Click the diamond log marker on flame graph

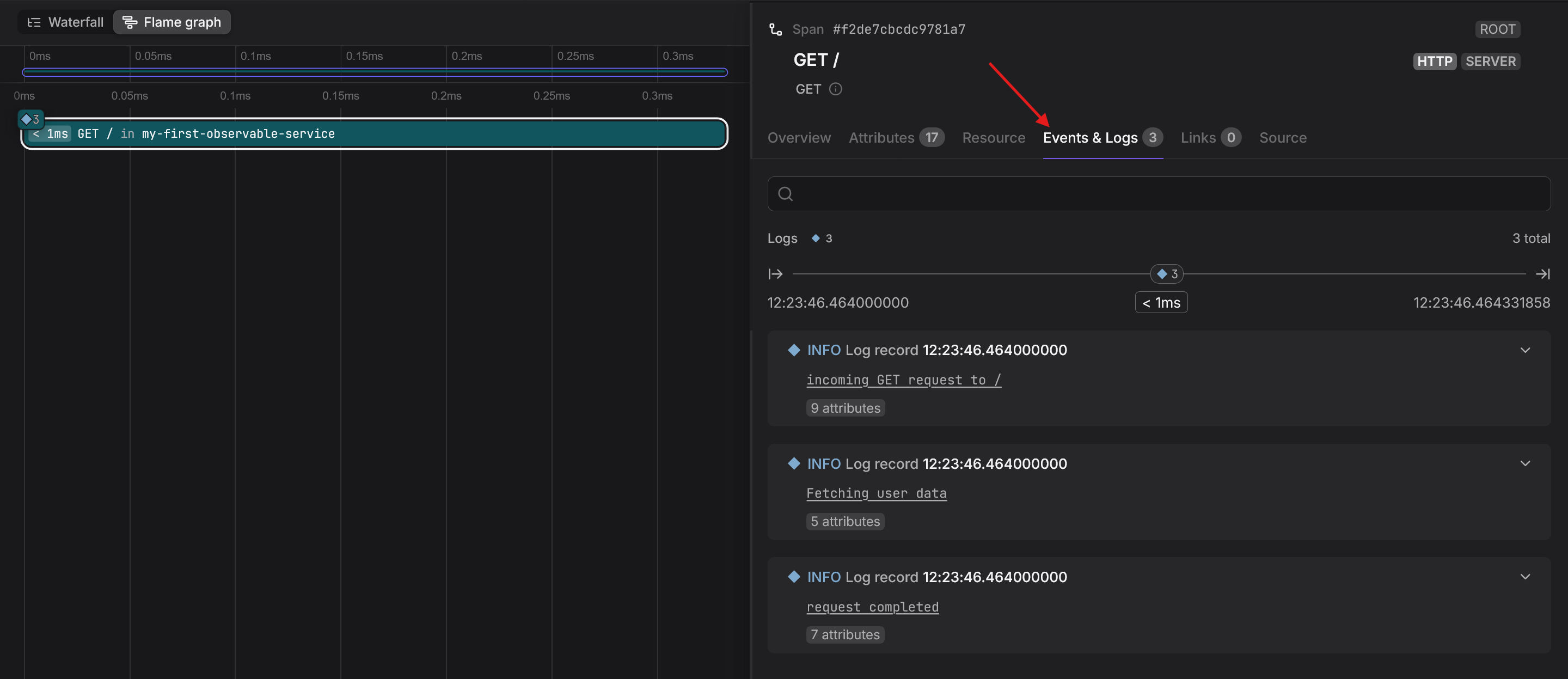(30, 119)
